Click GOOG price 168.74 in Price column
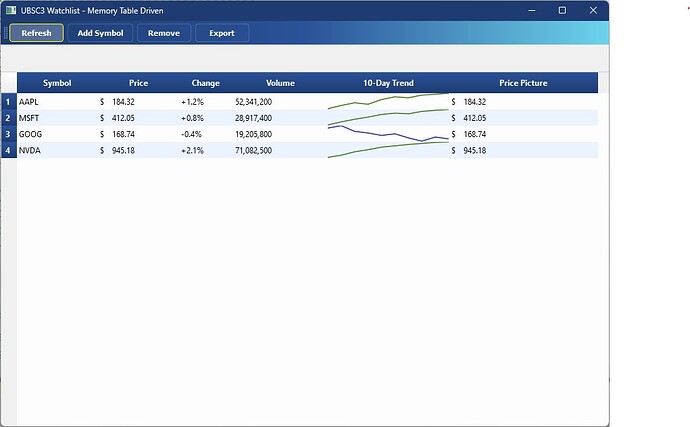The image size is (690, 427). click(x=138, y=134)
